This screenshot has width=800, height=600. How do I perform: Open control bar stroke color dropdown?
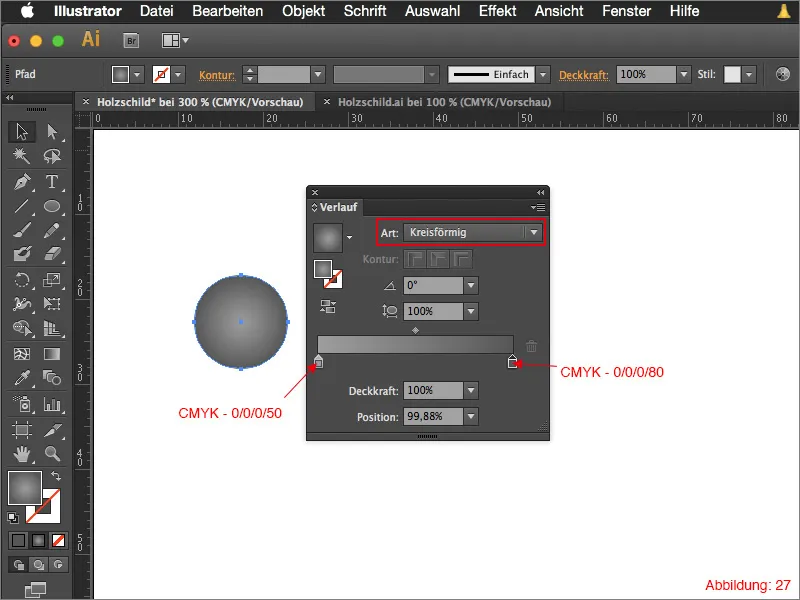178,74
